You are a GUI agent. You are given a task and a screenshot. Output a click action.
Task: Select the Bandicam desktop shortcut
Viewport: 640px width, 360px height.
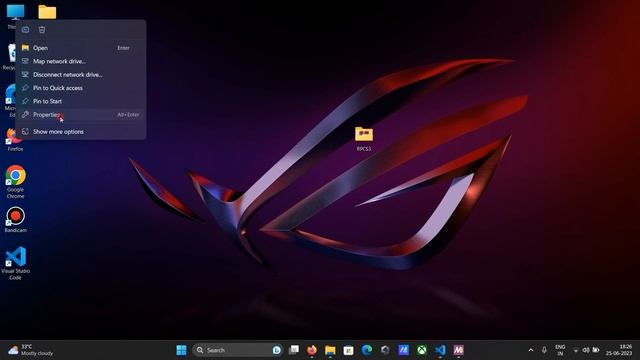[16, 220]
